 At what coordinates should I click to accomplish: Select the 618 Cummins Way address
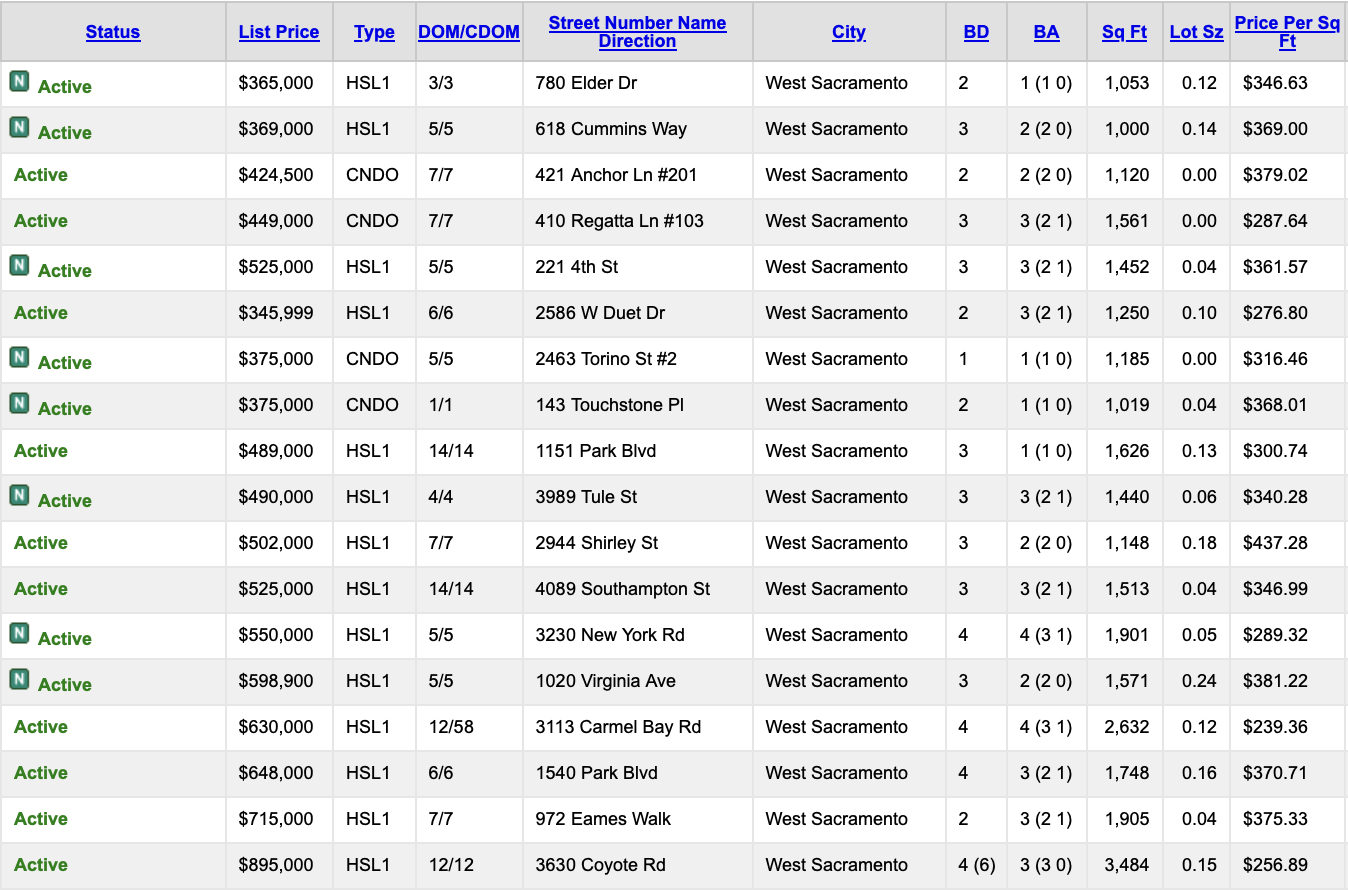point(611,129)
